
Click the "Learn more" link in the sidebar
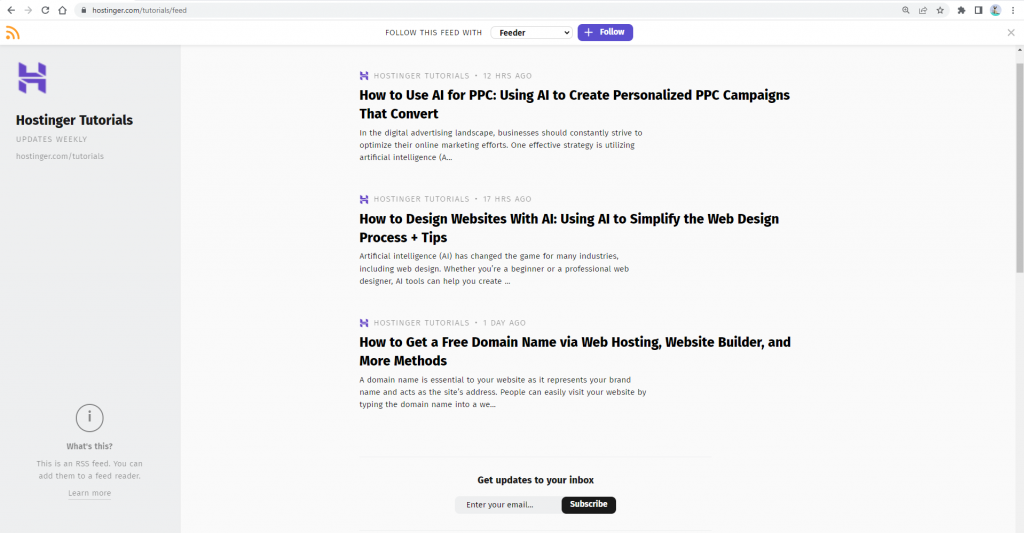click(89, 493)
